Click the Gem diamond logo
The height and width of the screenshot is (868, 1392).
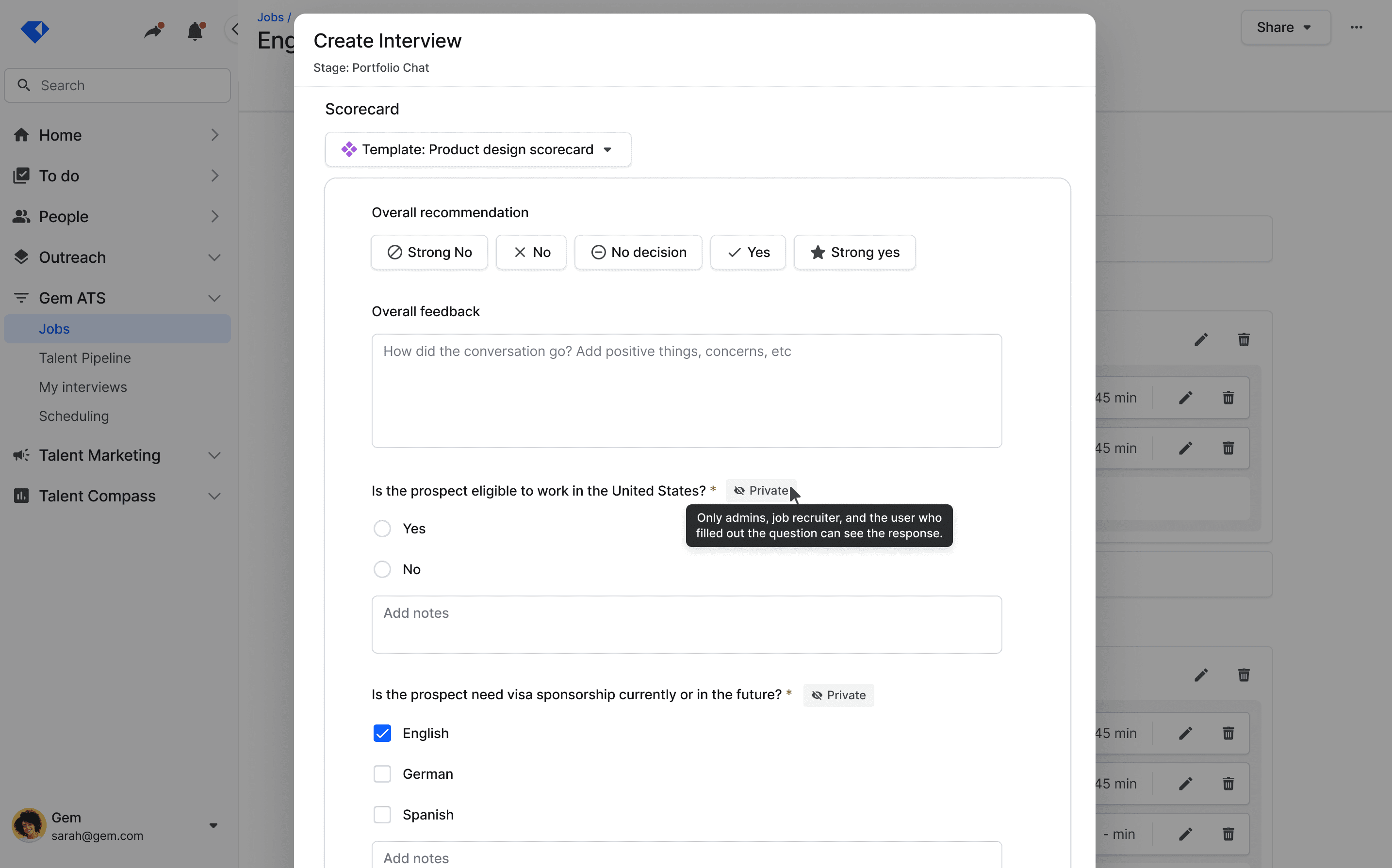34,31
